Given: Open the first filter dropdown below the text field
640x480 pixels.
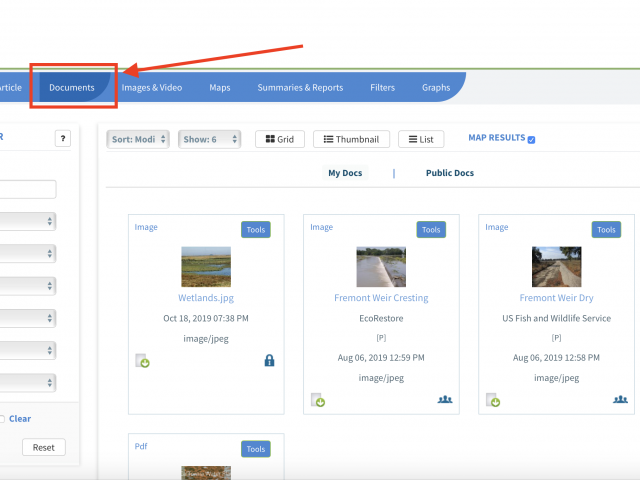Looking at the screenshot, I should click(x=27, y=221).
